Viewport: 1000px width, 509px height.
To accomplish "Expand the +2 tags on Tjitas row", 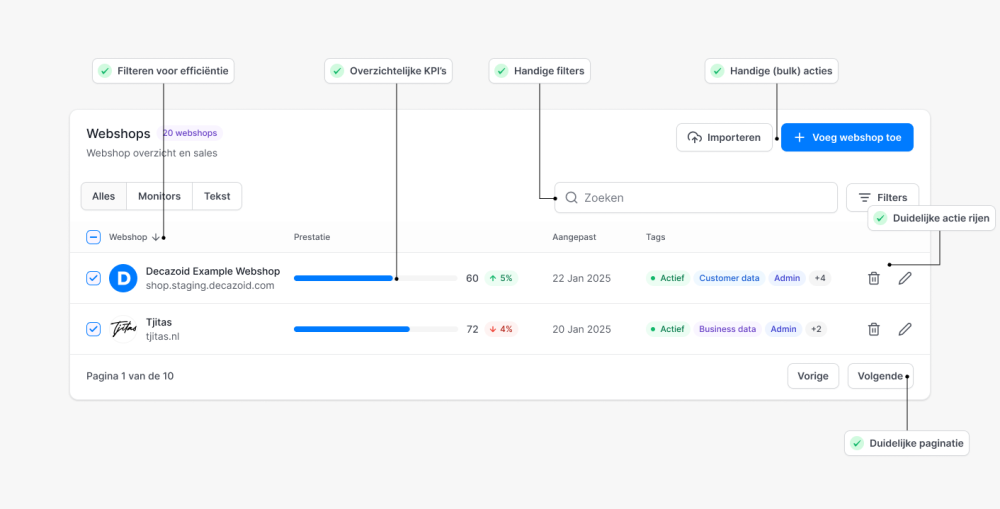I will click(x=816, y=329).
